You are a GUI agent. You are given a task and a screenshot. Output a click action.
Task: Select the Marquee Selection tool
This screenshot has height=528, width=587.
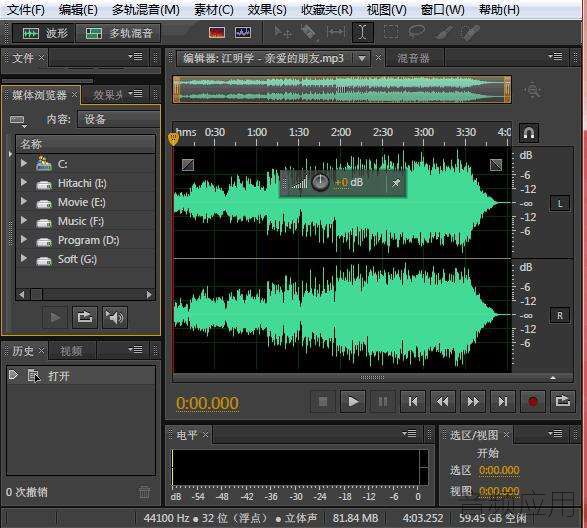coord(391,32)
